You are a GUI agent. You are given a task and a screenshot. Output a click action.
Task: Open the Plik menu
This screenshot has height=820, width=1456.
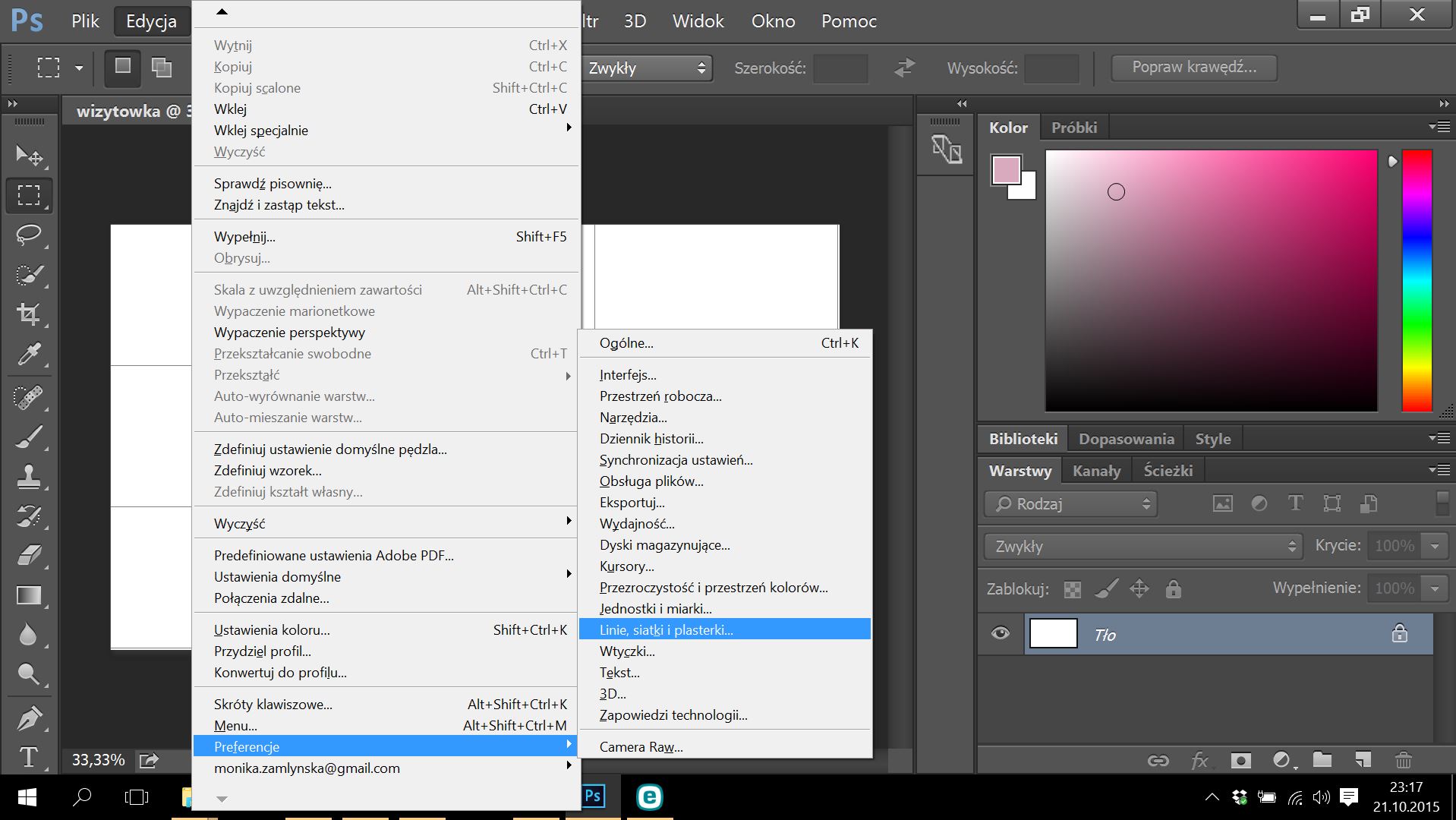pyautogui.click(x=85, y=21)
